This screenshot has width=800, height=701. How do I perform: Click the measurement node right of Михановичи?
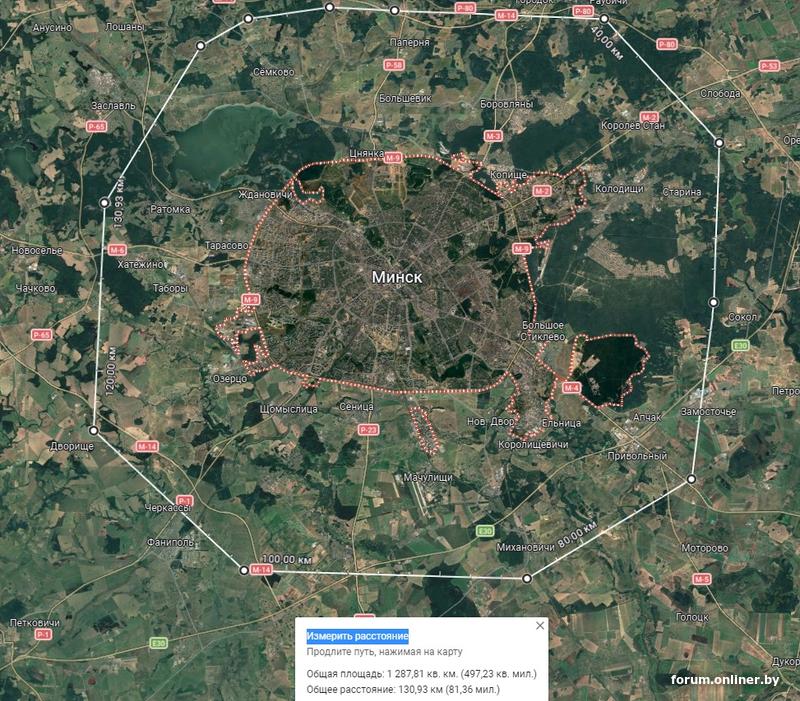click(527, 579)
